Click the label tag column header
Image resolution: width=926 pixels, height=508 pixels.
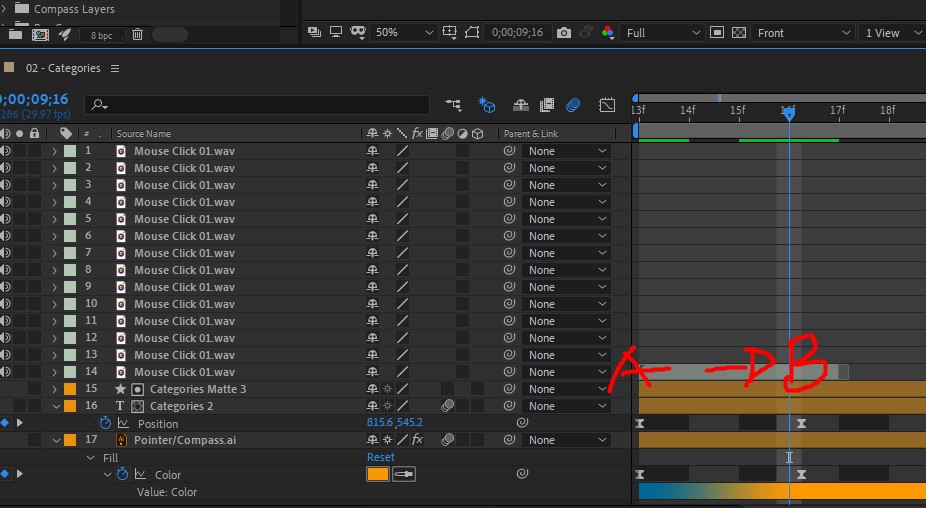66,133
